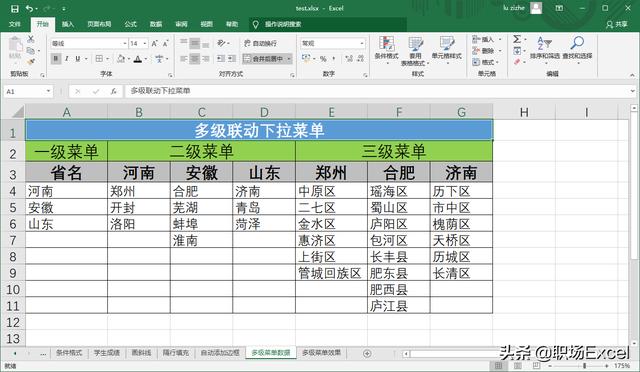Expand the formula bar chevron
This screenshot has width=640, height=372.
[632, 91]
